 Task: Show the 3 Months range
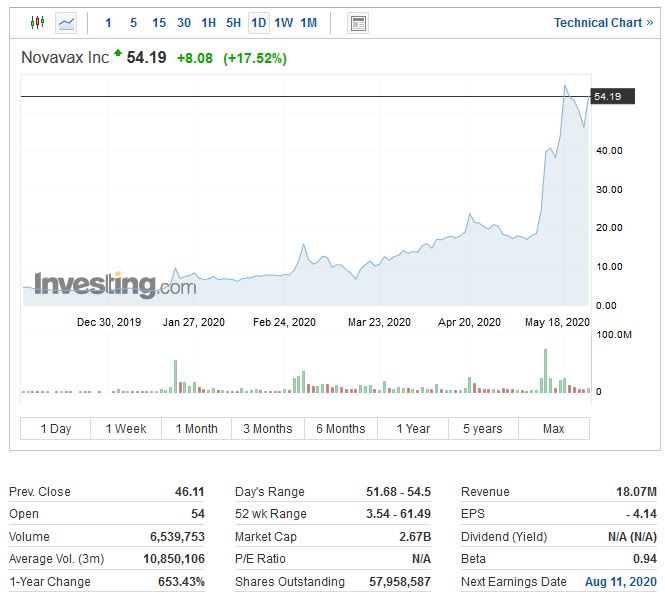click(x=268, y=429)
